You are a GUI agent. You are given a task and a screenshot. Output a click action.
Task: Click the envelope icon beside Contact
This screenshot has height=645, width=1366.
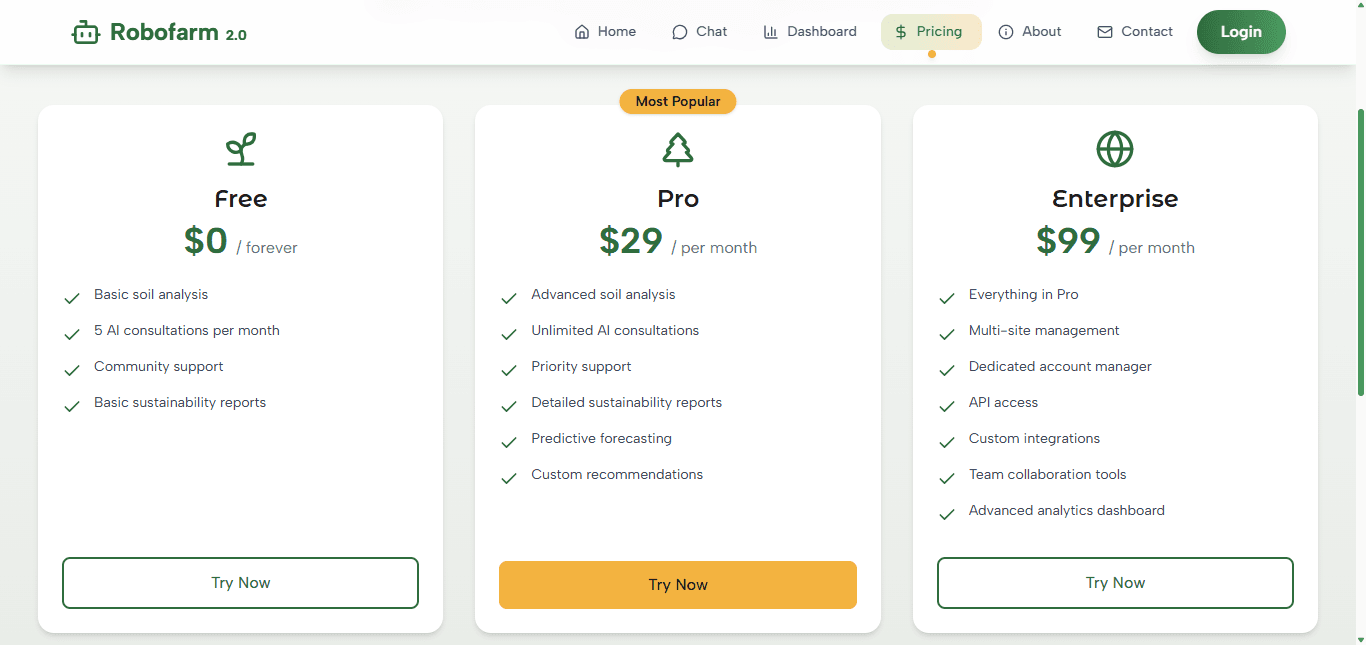1105,32
